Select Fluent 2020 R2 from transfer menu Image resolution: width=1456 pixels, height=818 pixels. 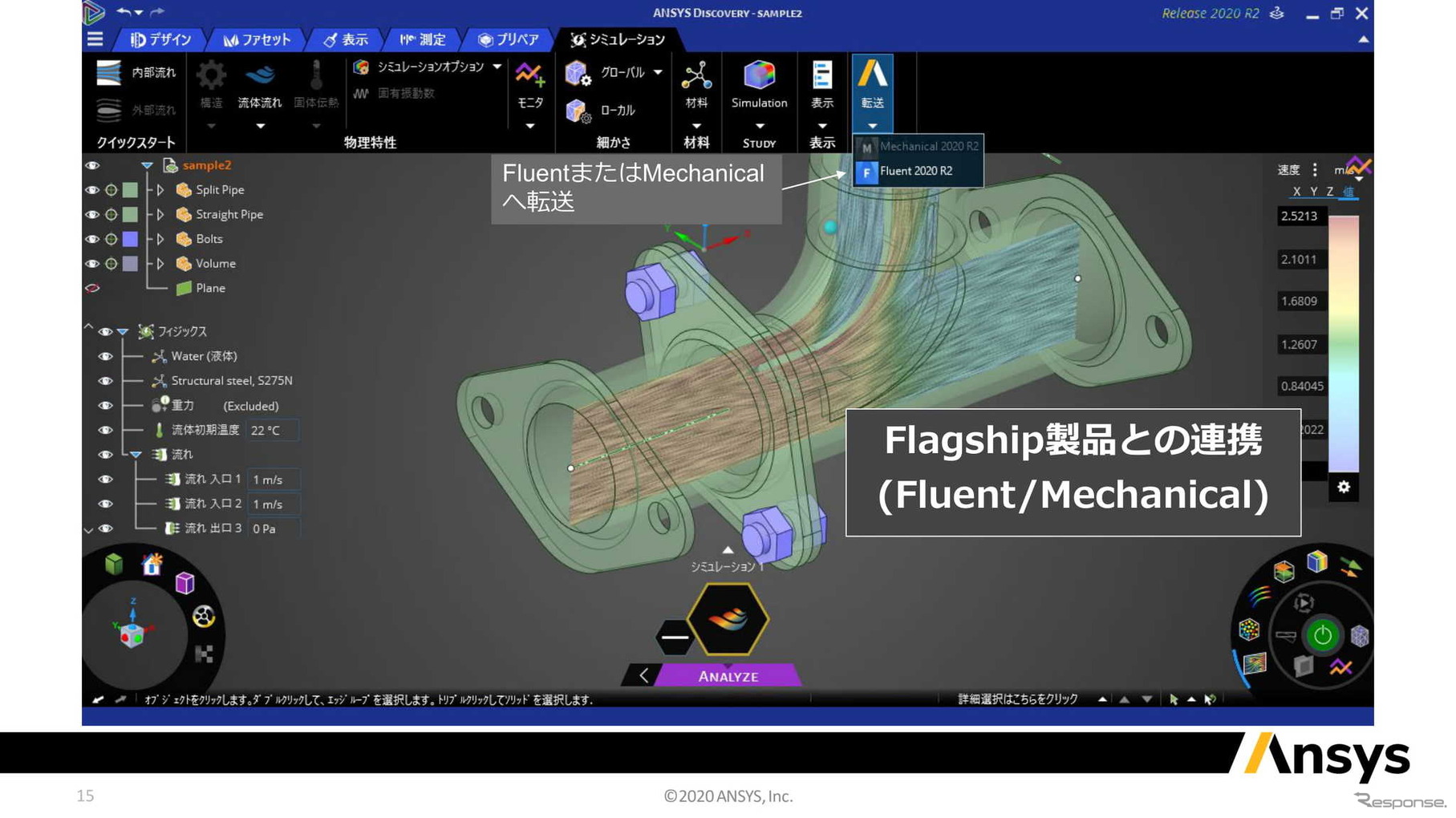coord(915,171)
